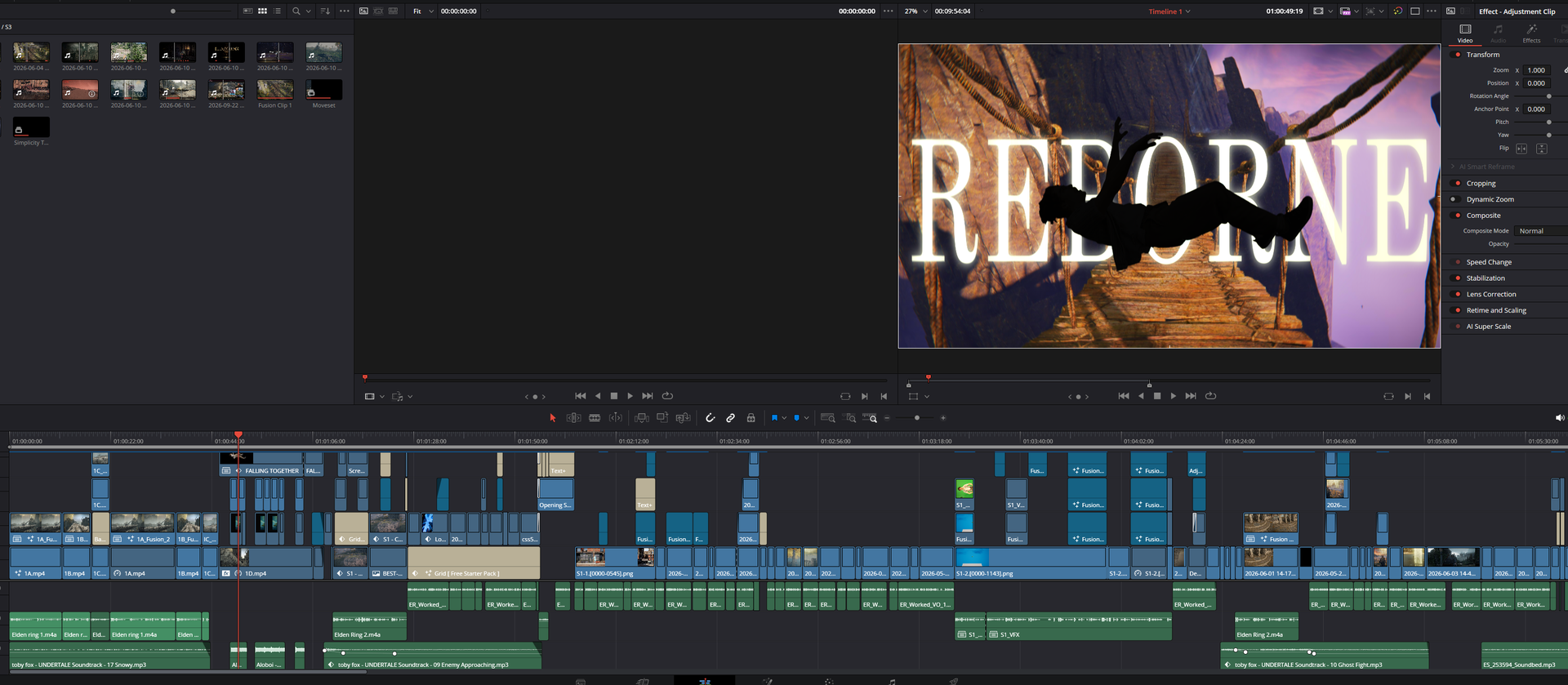Screen dimensions: 1568x685
Task: Toggle Linked Selection chain icon
Action: click(x=731, y=418)
